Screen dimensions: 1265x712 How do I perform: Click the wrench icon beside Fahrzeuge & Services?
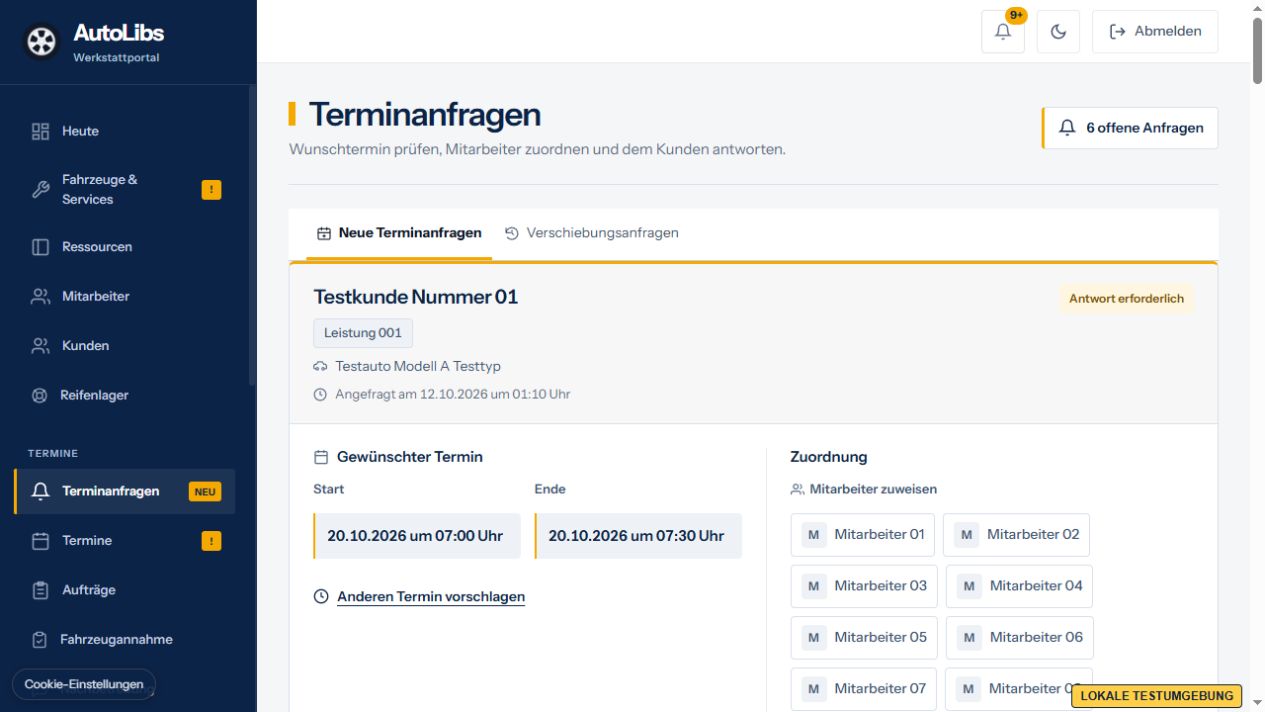pyautogui.click(x=40, y=189)
